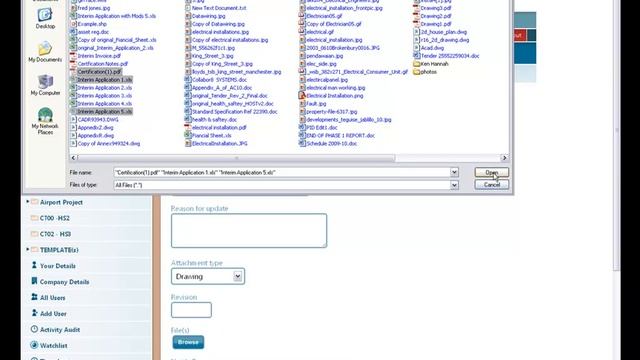
Task: Expand the TEMPLATE(s) tree node
Action: [28, 249]
